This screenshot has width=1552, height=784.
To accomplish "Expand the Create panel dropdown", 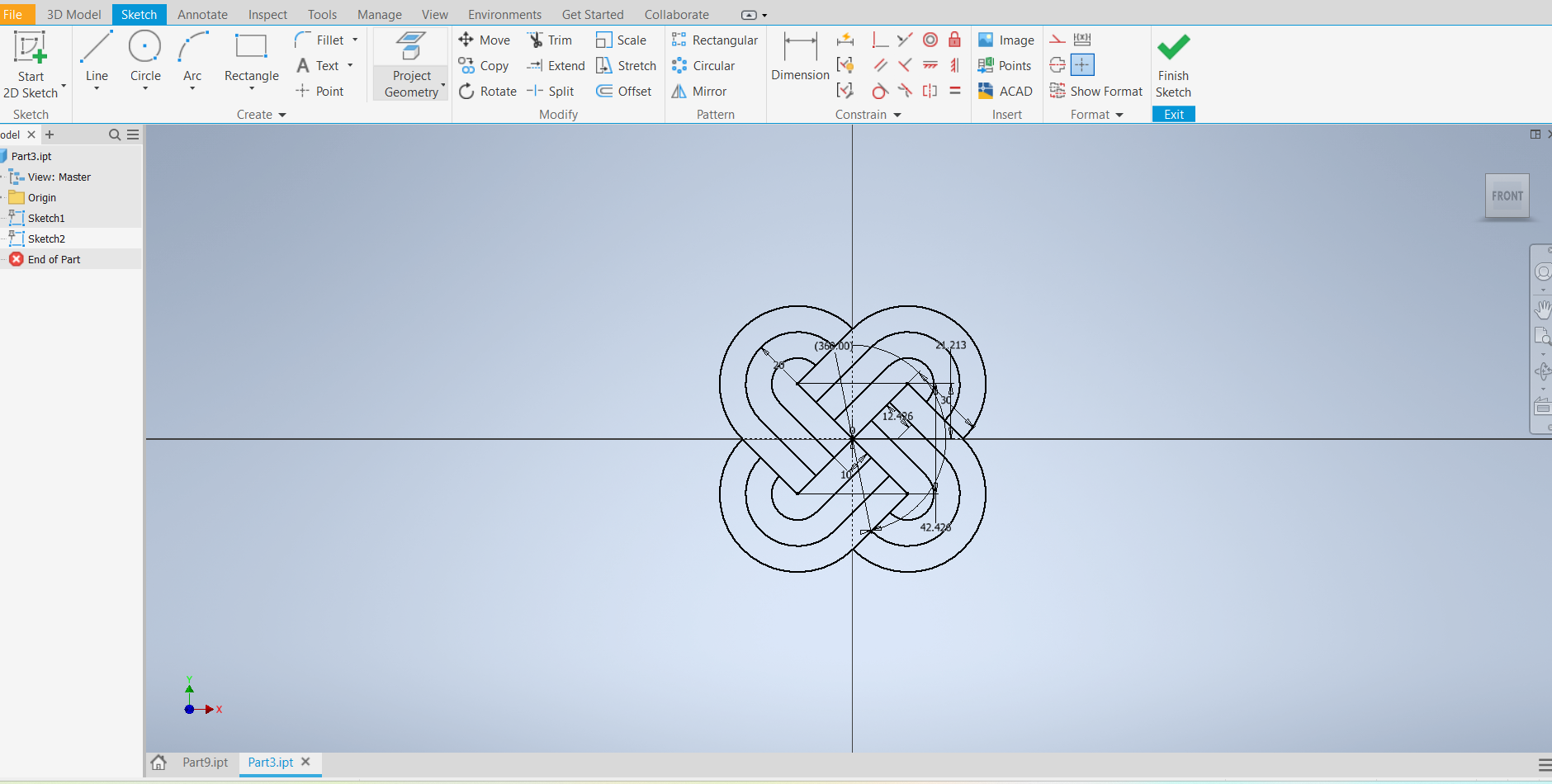I will click(x=282, y=115).
